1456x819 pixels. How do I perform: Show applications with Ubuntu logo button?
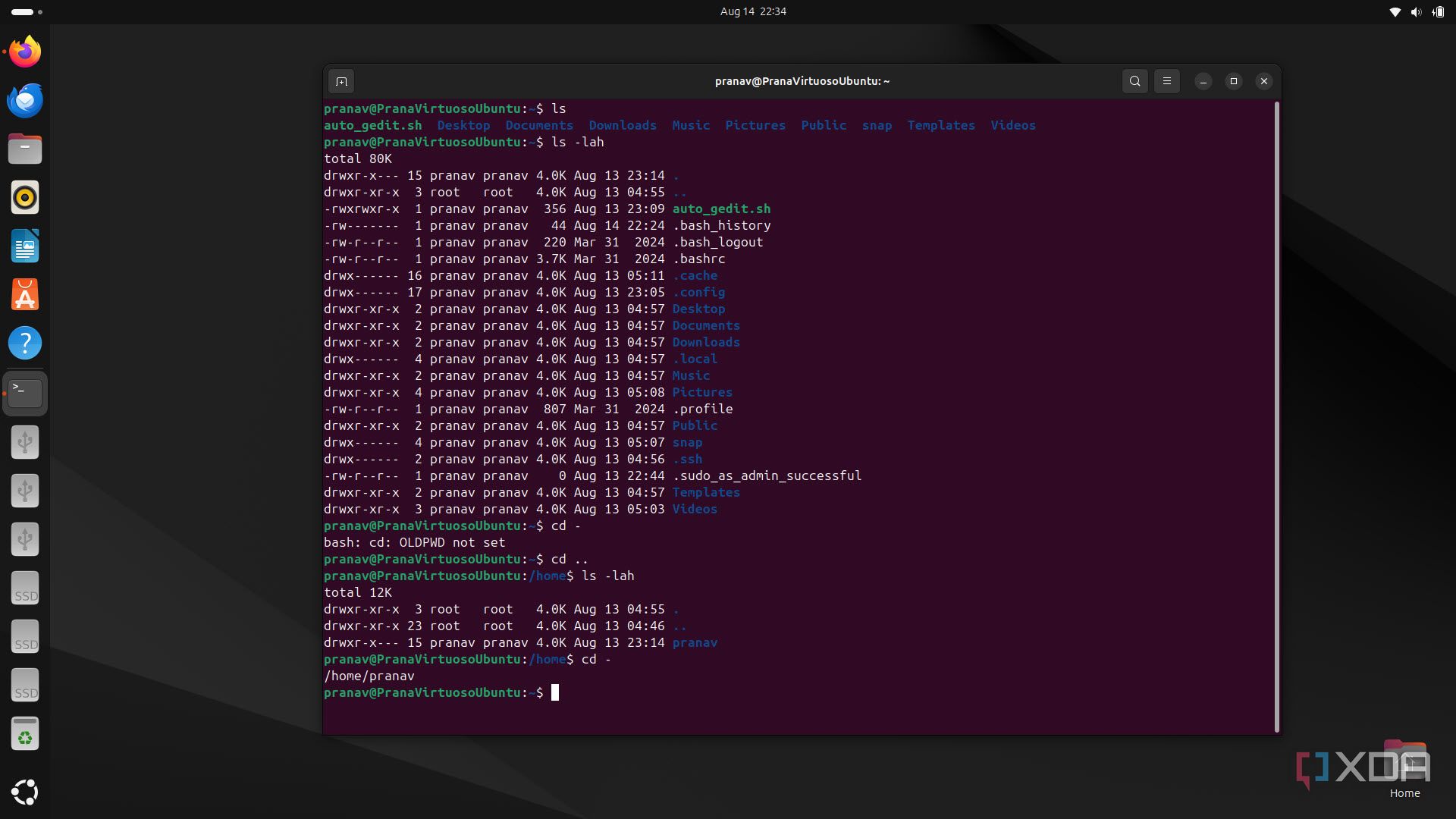pyautogui.click(x=25, y=792)
